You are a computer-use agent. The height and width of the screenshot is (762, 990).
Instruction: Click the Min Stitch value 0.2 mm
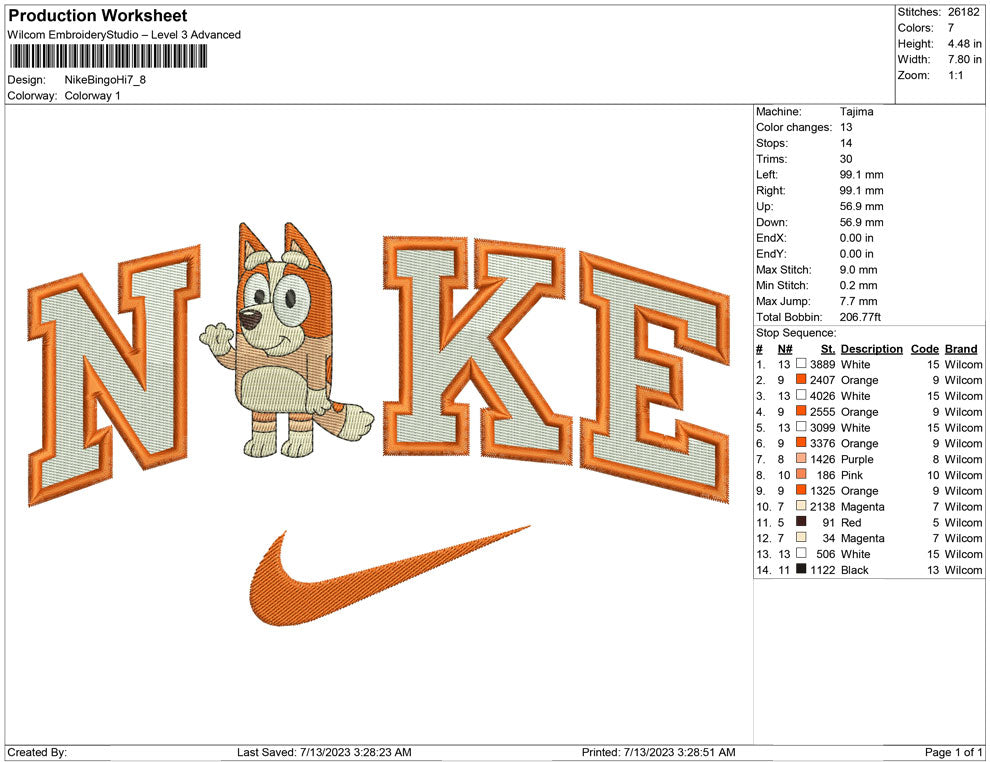[859, 285]
